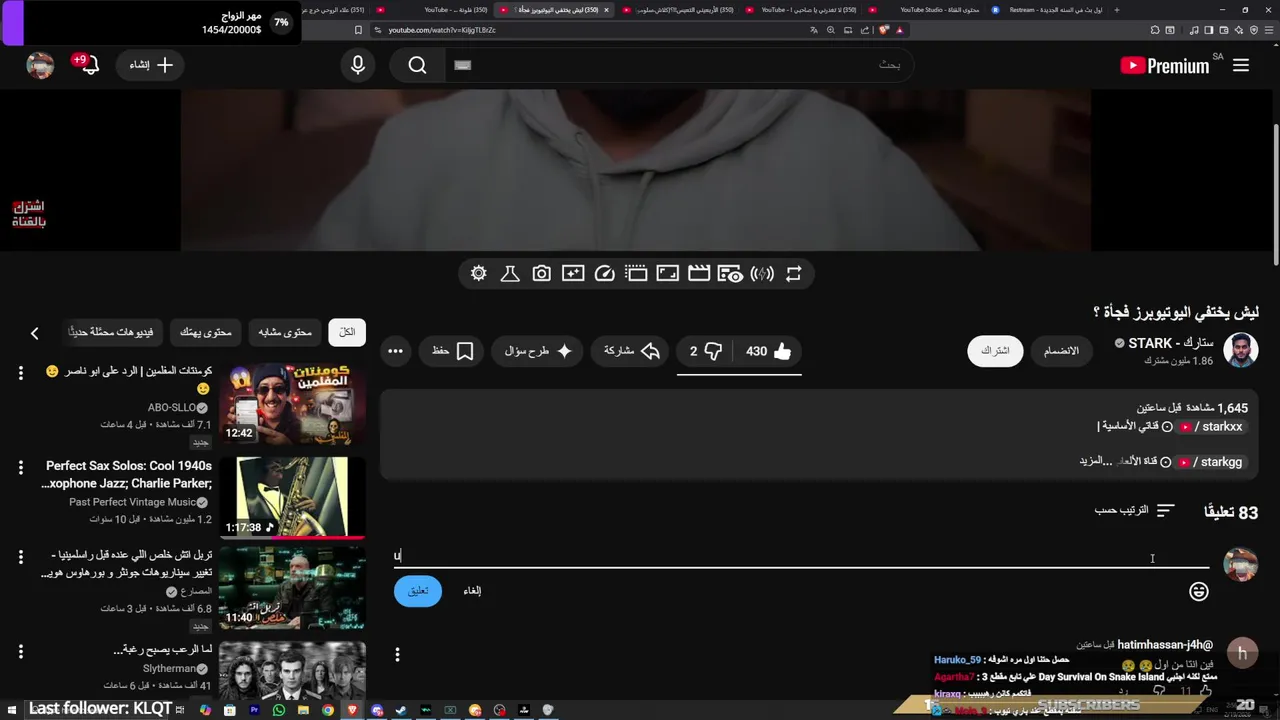This screenshot has height=720, width=1280.
Task: Open the sort by (الترتيب حسب) dropdown
Action: pyautogui.click(x=1134, y=510)
